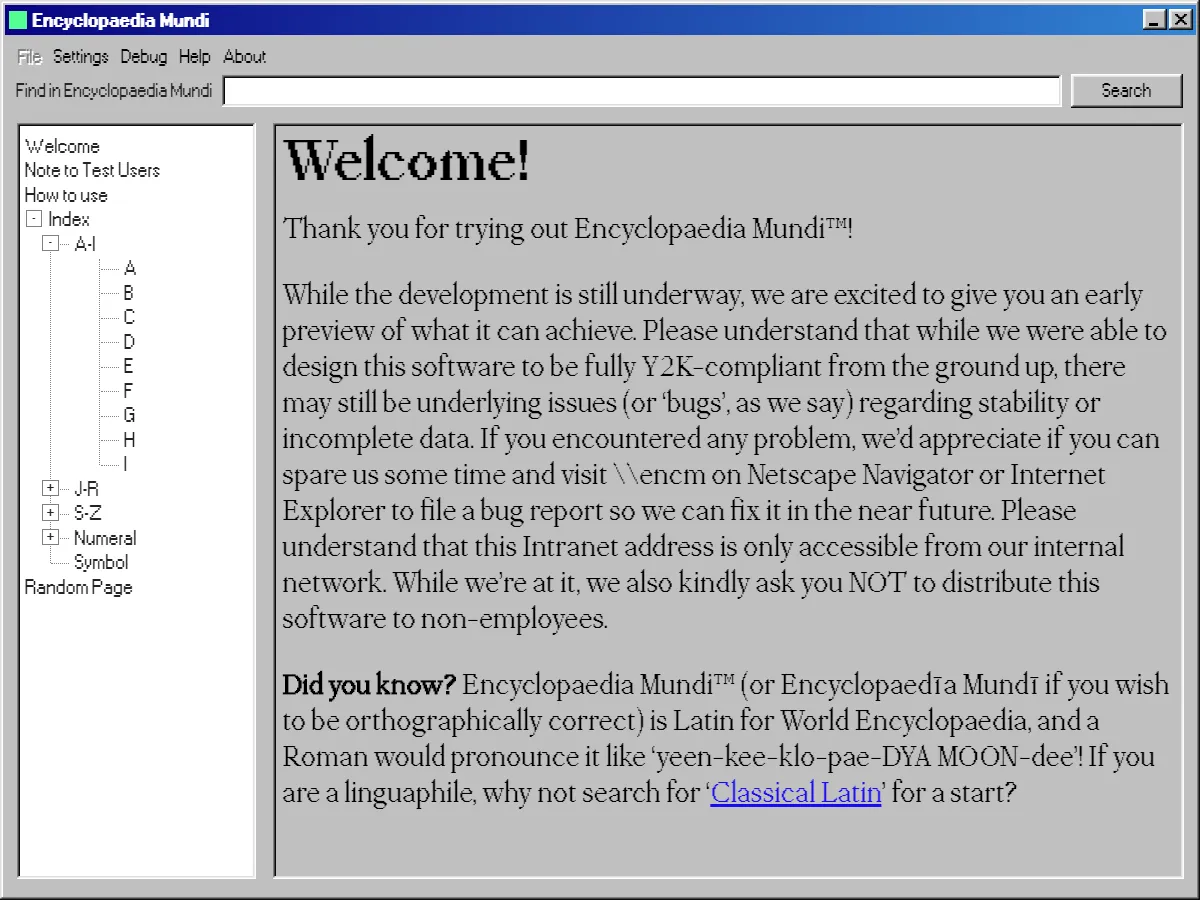Open the Debug menu
Viewport: 1200px width, 900px height.
click(144, 57)
